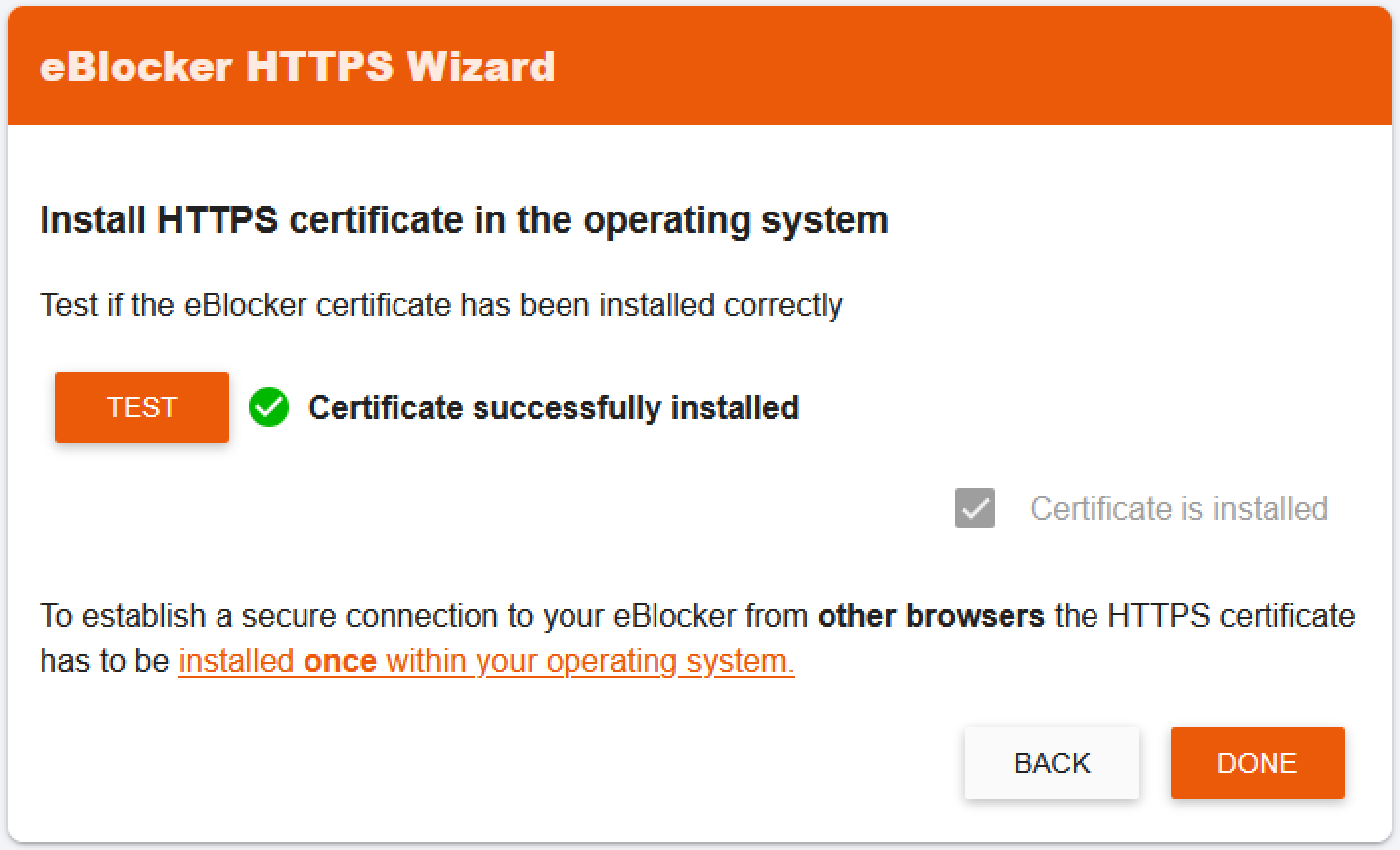This screenshot has width=1400, height=850.
Task: Select the 'Install HTTPS certificate in the operating system' heading
Action: coord(464,219)
